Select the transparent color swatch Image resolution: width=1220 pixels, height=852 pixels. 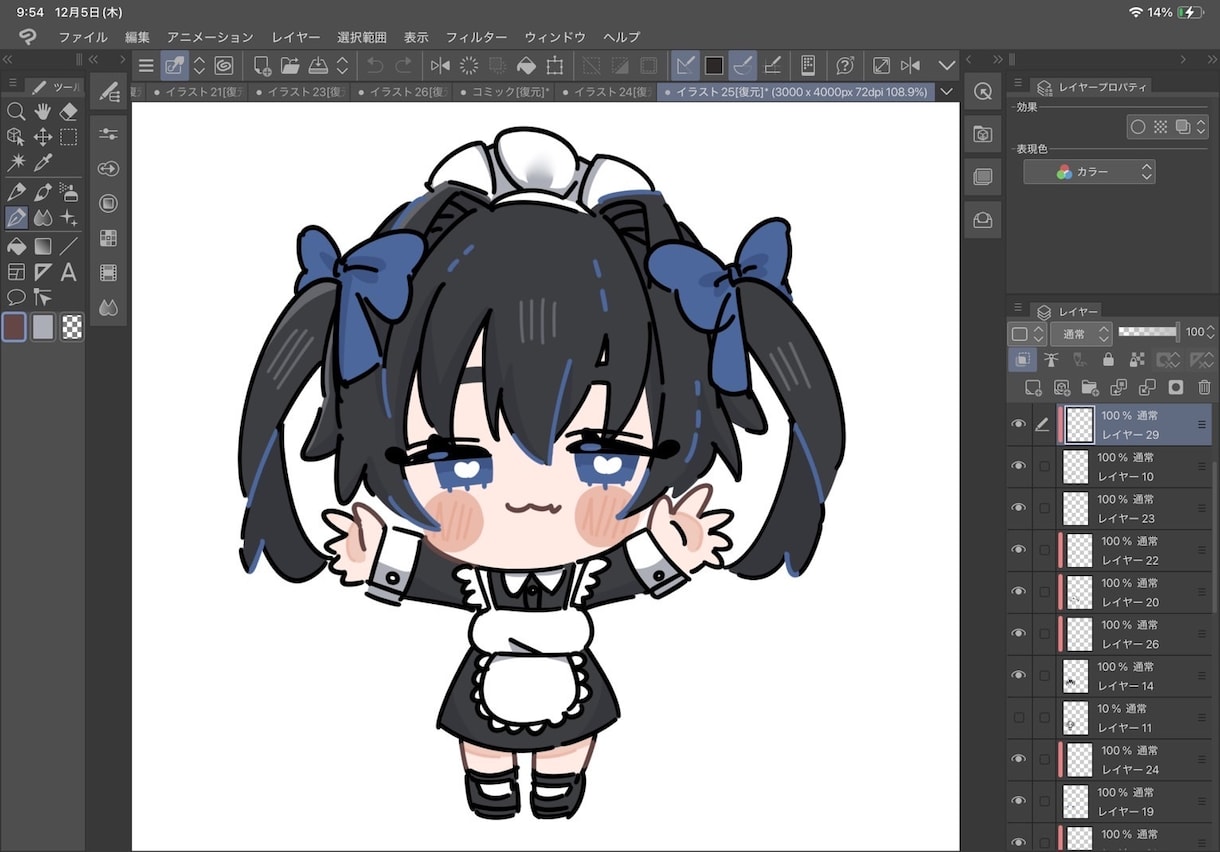tap(71, 327)
